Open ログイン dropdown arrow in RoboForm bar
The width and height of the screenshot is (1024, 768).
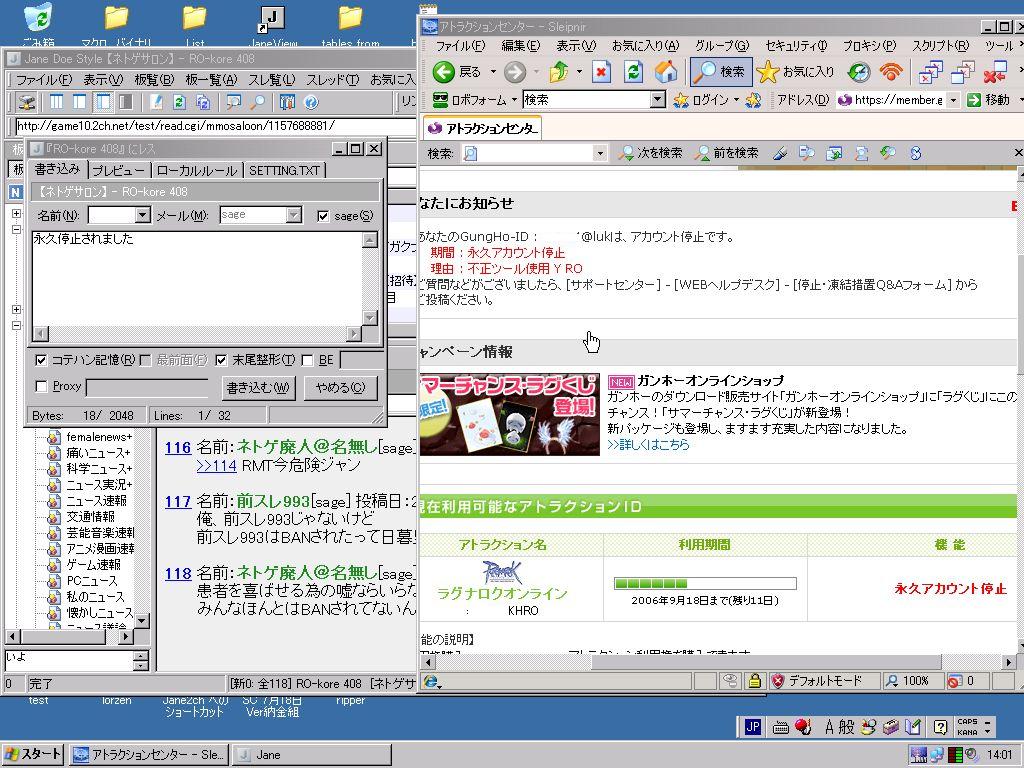point(736,100)
